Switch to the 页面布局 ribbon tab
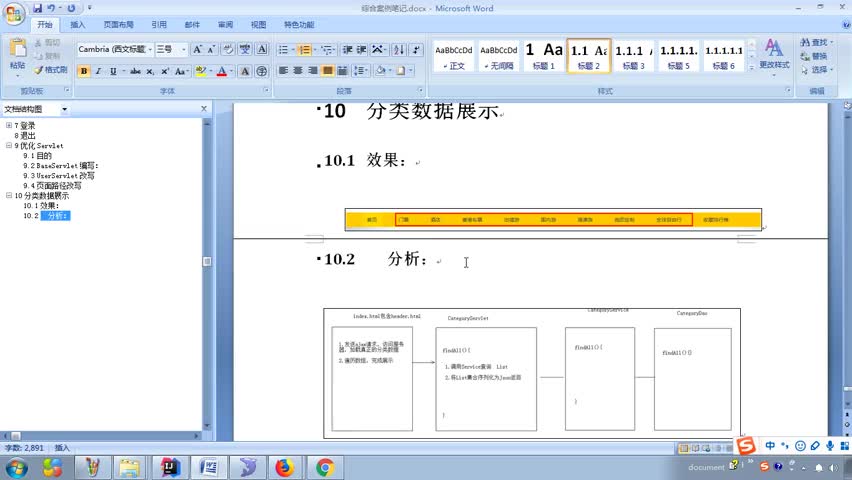This screenshot has width=852, height=480. coord(118,24)
